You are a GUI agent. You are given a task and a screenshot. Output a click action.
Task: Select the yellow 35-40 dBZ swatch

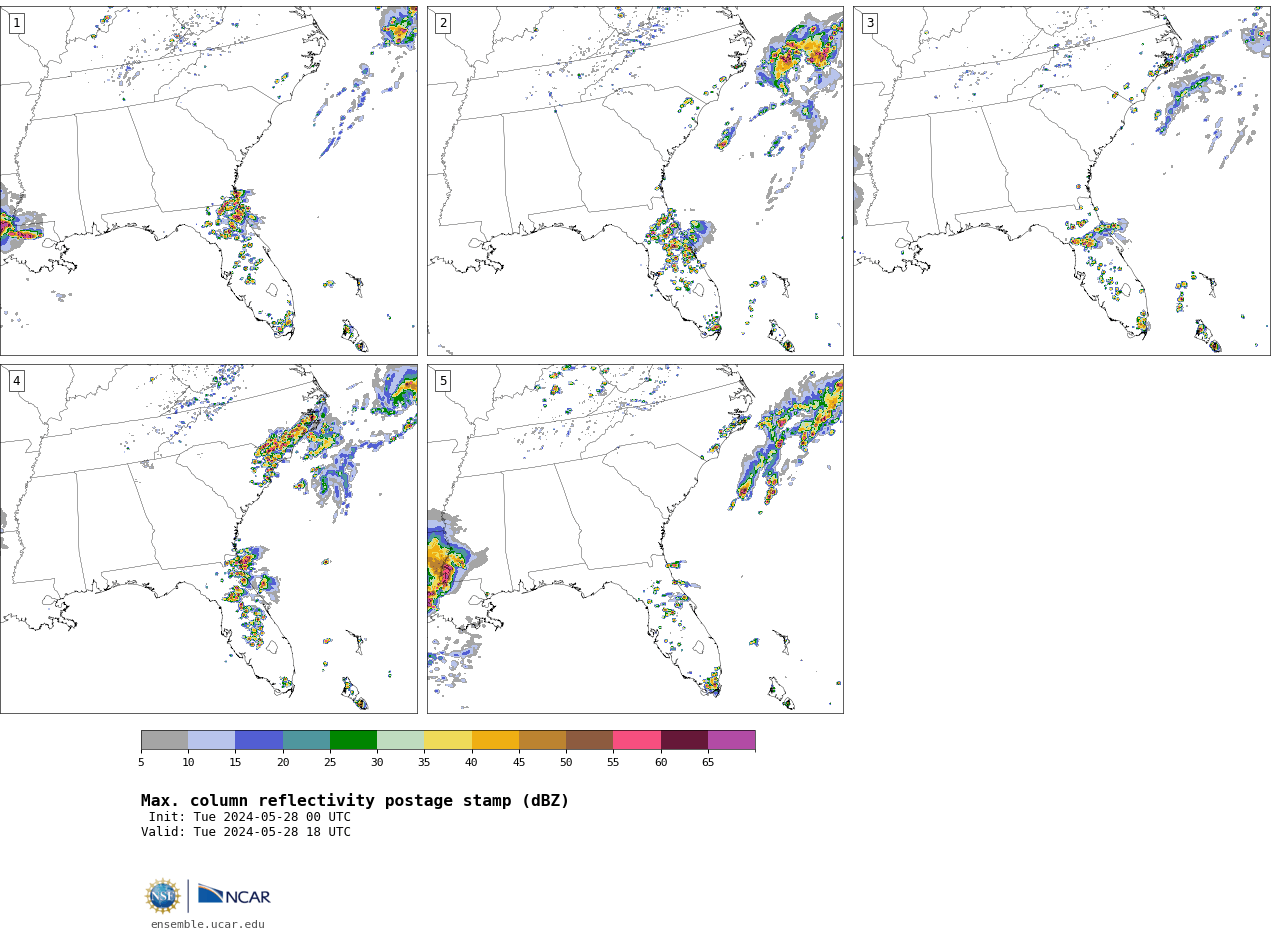point(448,740)
